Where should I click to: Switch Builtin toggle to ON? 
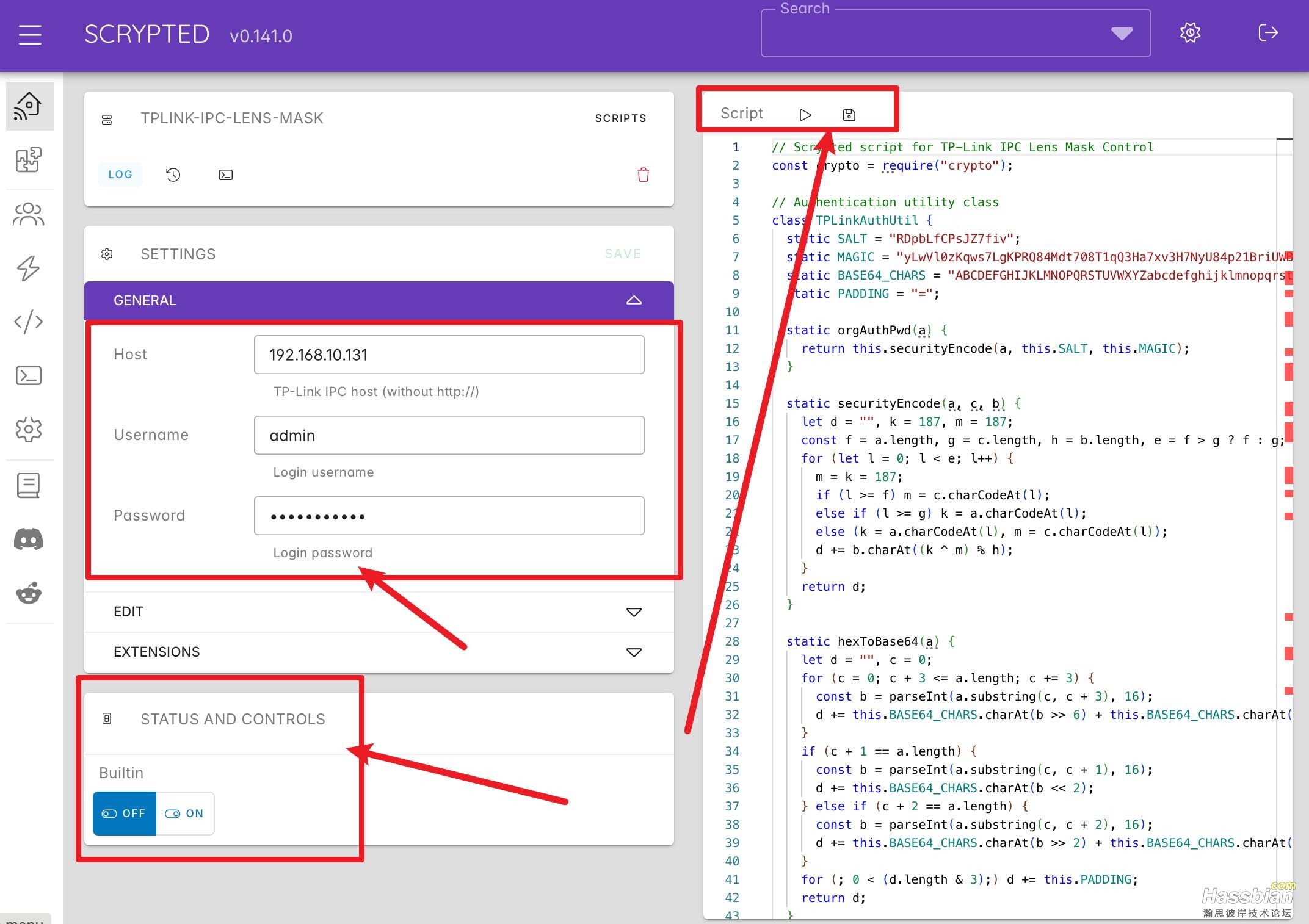pos(185,814)
